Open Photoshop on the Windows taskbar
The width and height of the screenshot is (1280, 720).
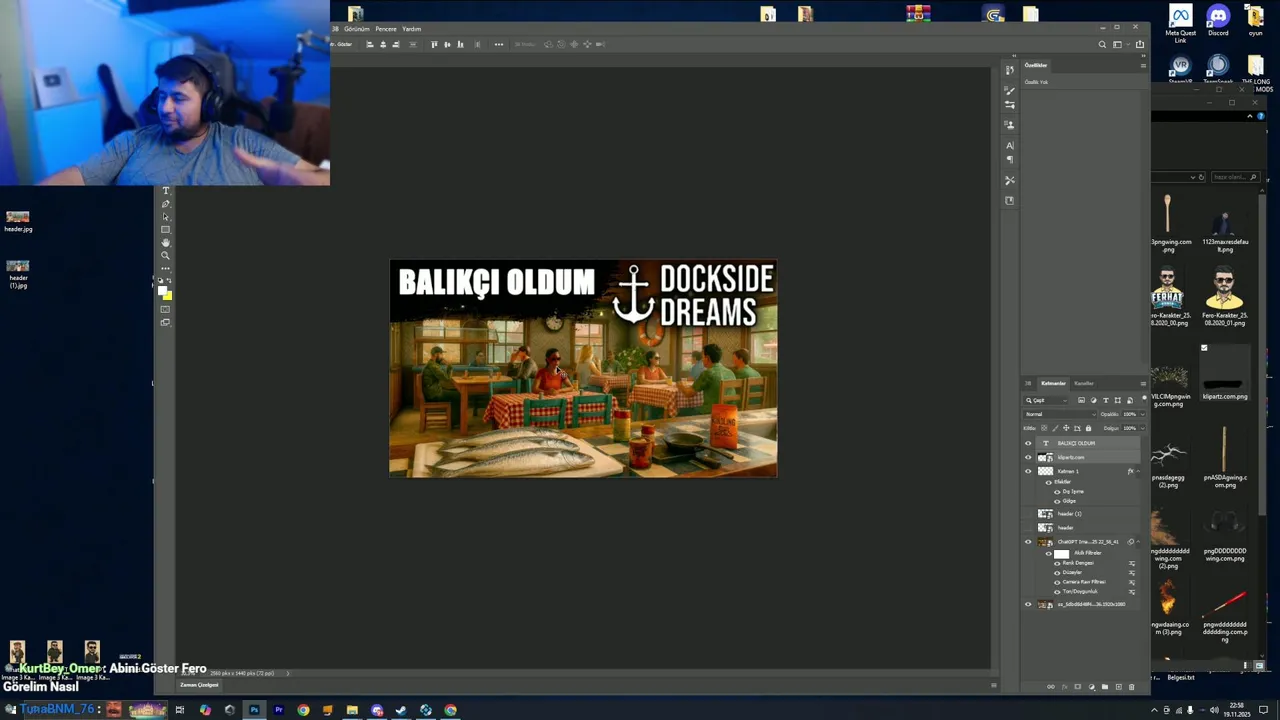coord(254,710)
